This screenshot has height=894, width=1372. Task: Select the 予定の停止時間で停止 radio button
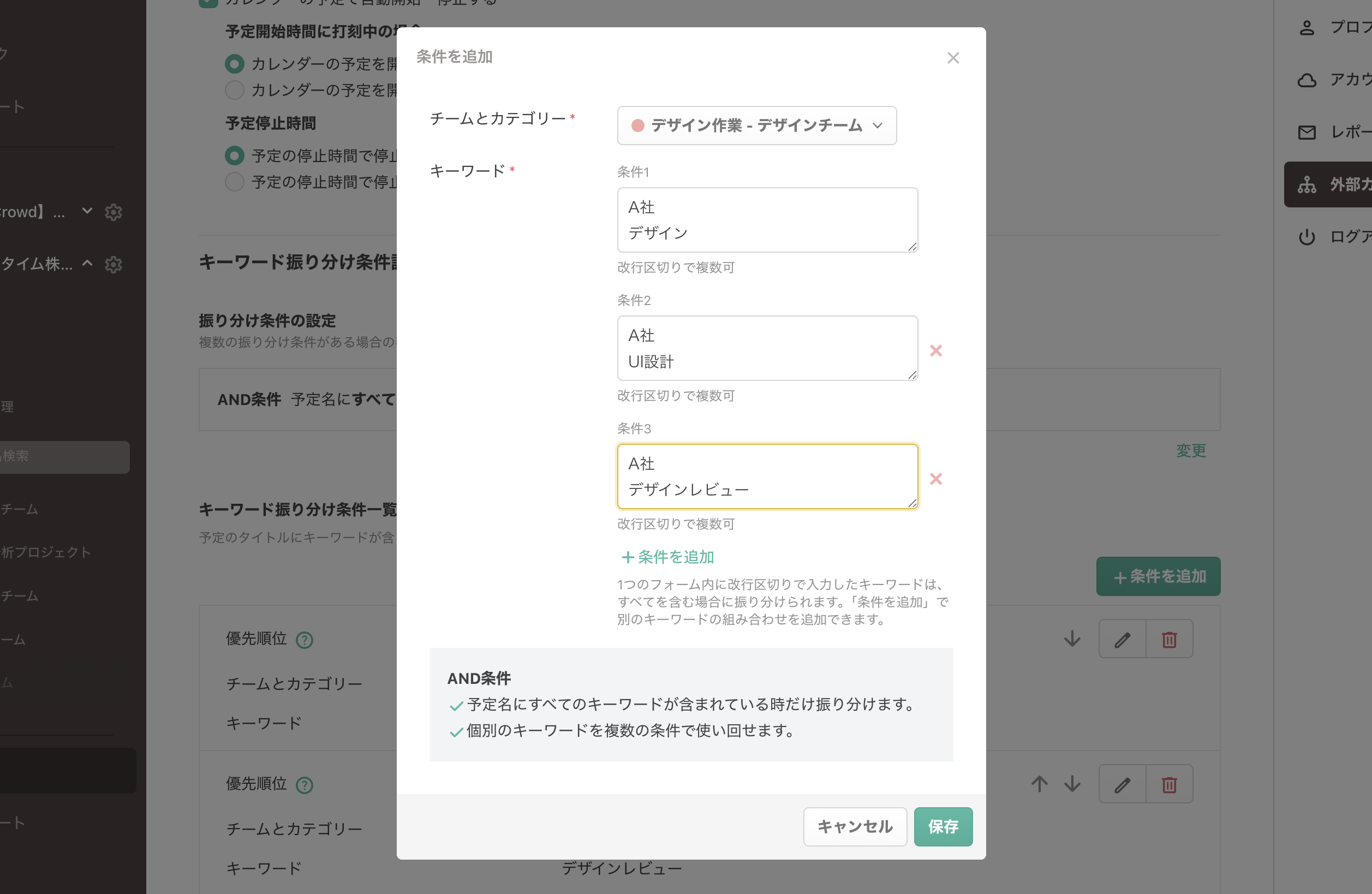tap(235, 156)
